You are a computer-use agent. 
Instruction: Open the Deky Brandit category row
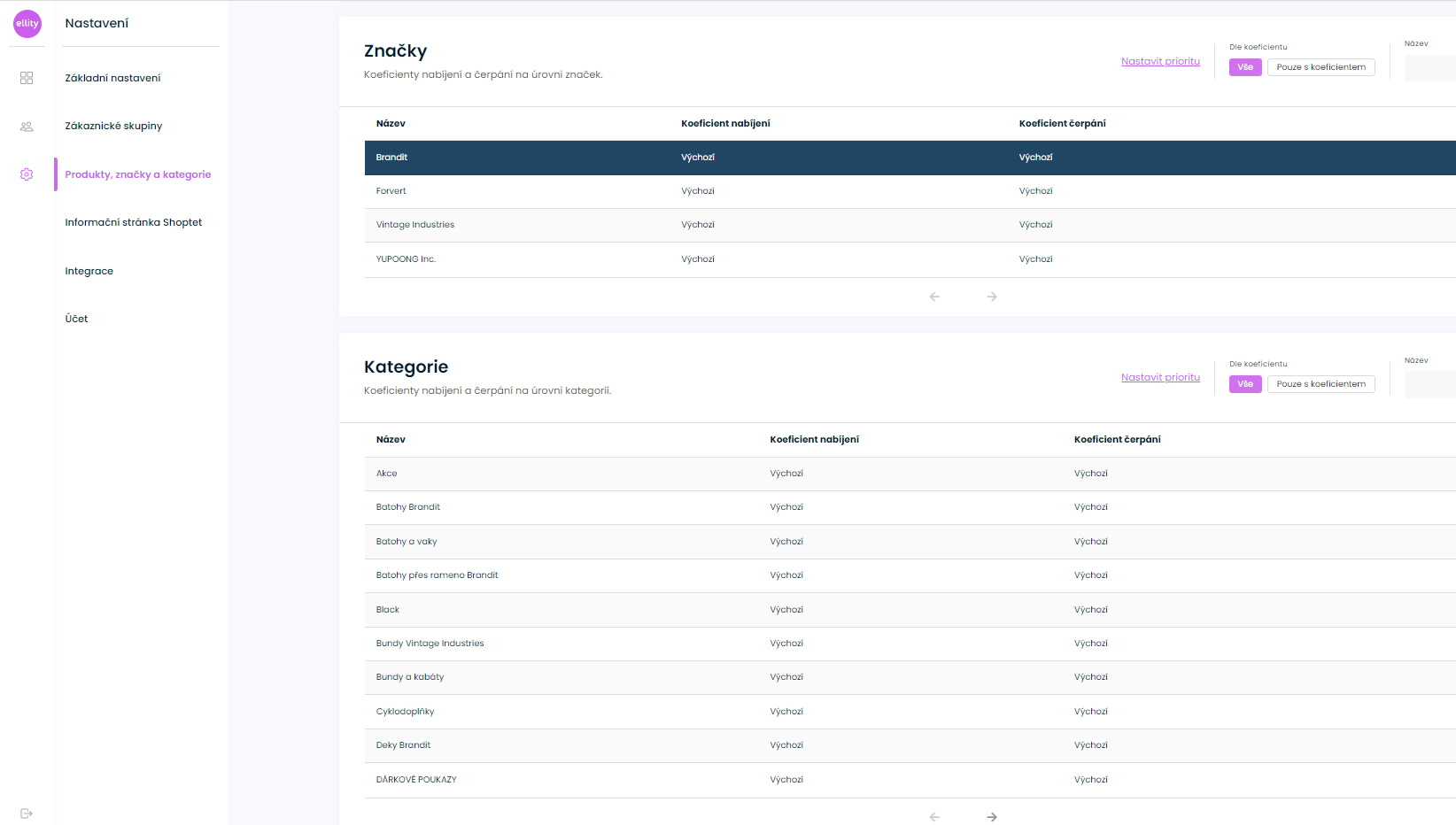pyautogui.click(x=910, y=745)
